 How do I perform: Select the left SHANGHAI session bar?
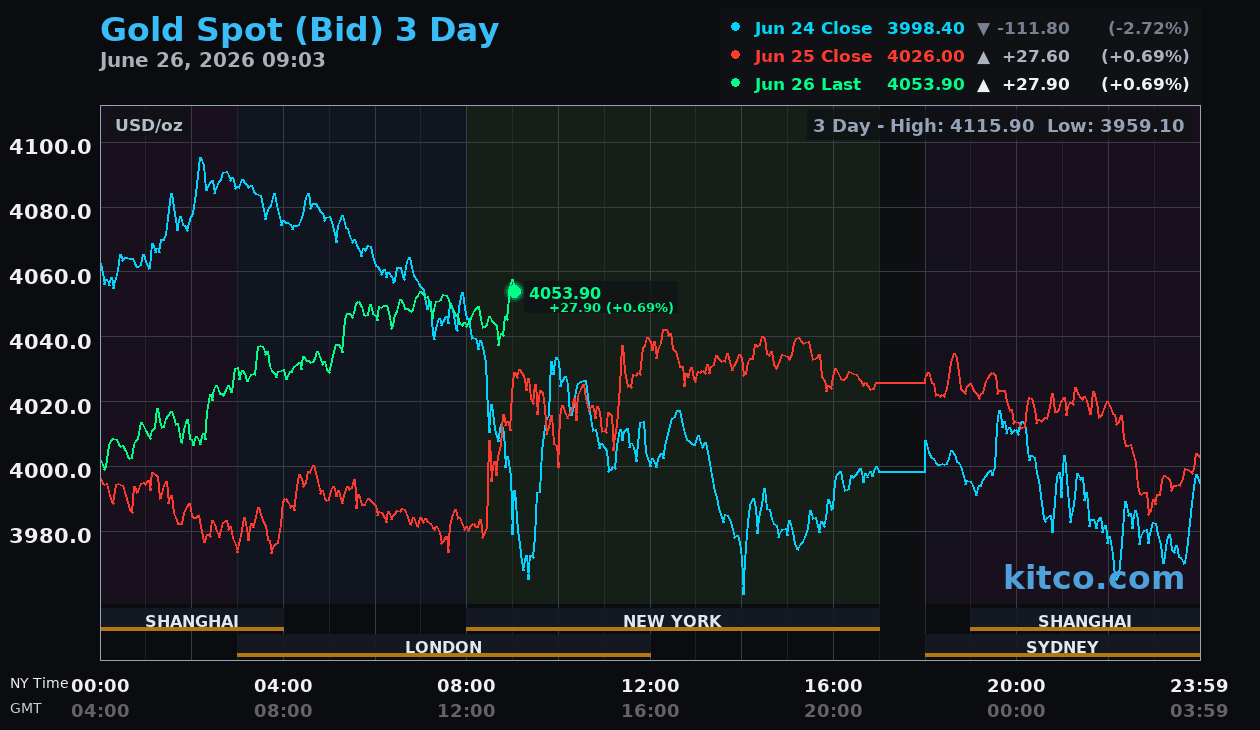(192, 620)
